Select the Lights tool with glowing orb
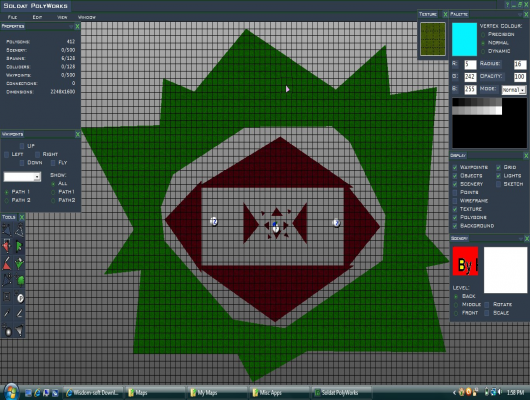 [7, 331]
